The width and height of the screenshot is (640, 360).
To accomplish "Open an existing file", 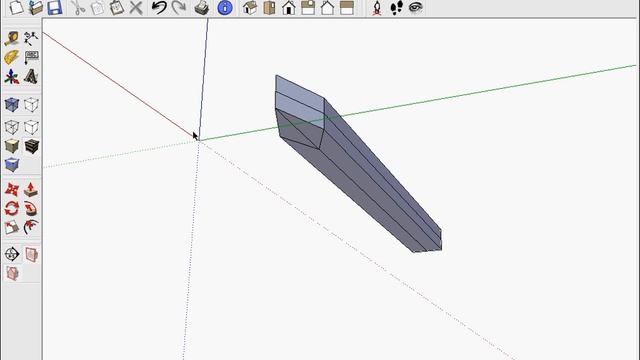I will [36, 7].
